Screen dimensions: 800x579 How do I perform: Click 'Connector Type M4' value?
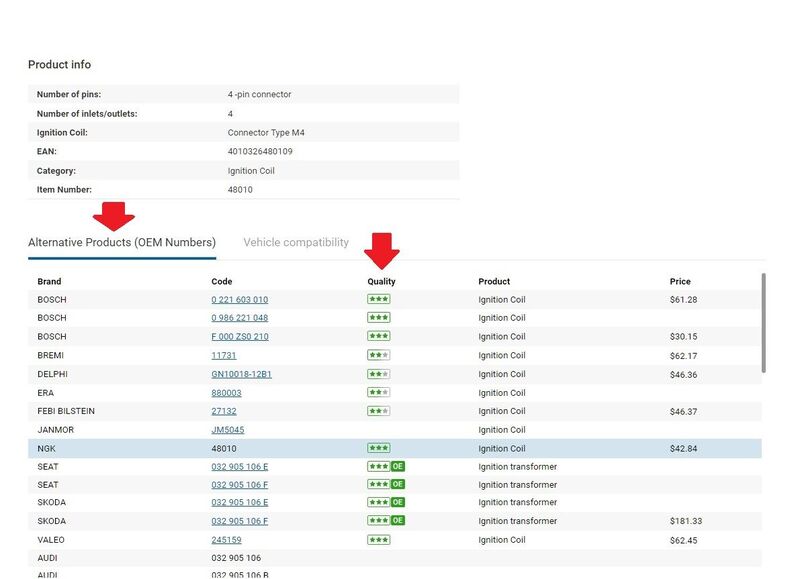(266, 133)
